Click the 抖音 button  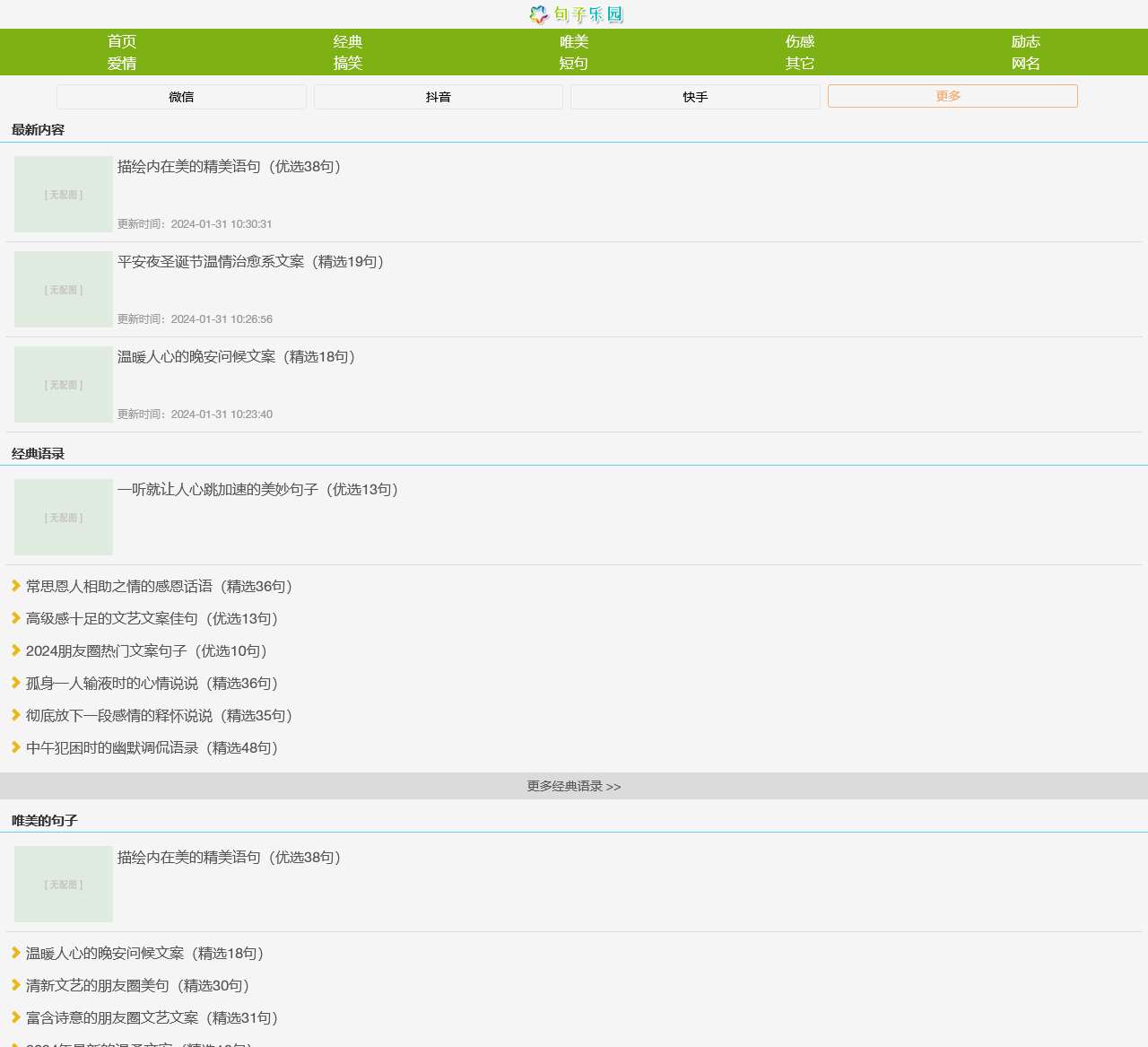point(439,97)
